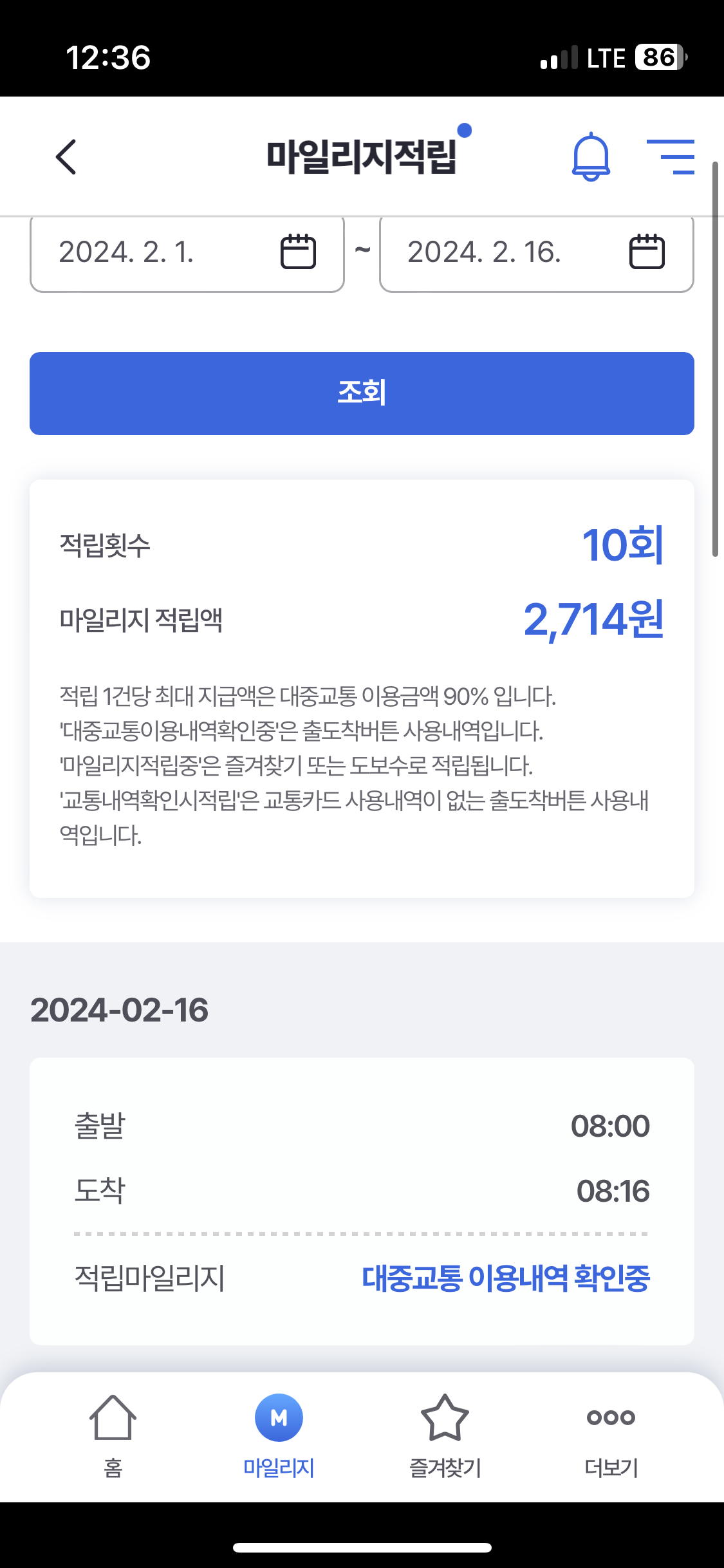This screenshot has width=724, height=1568.
Task: Tap the favorites star icon
Action: [x=445, y=1417]
